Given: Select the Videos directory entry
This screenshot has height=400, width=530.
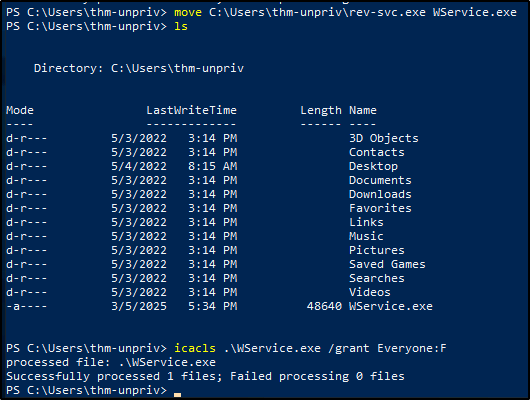Looking at the screenshot, I should pyautogui.click(x=369, y=292).
